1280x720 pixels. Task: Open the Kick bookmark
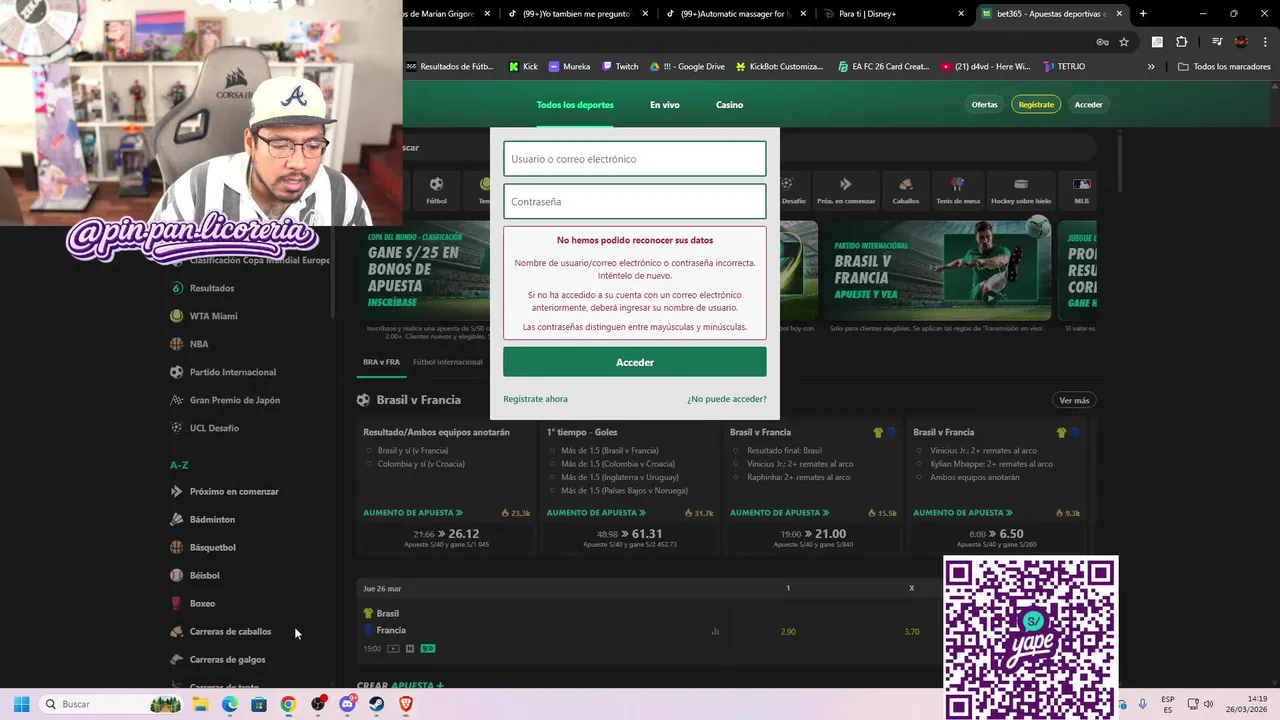pos(523,67)
